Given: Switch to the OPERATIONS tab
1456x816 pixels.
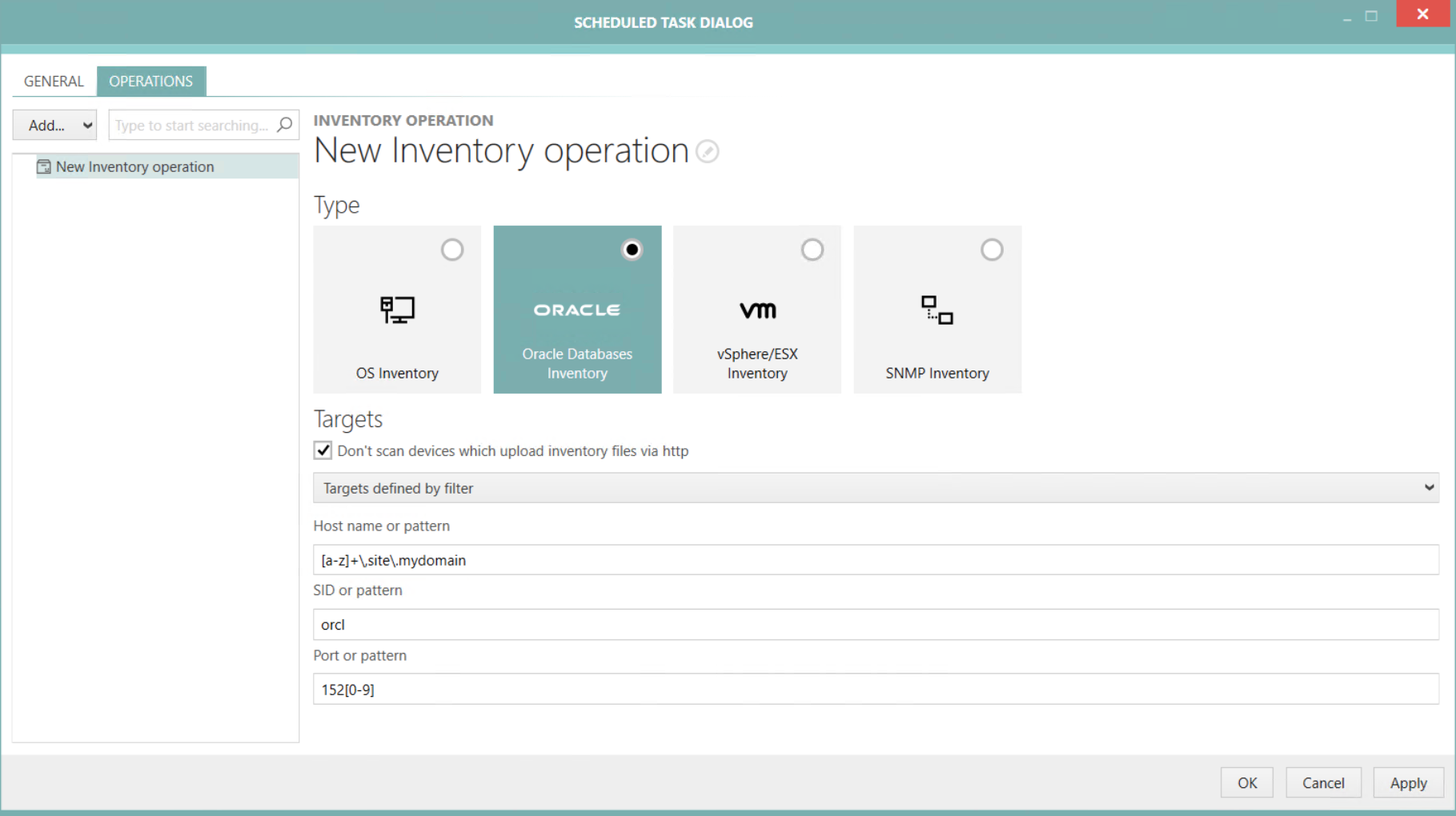Looking at the screenshot, I should point(151,81).
